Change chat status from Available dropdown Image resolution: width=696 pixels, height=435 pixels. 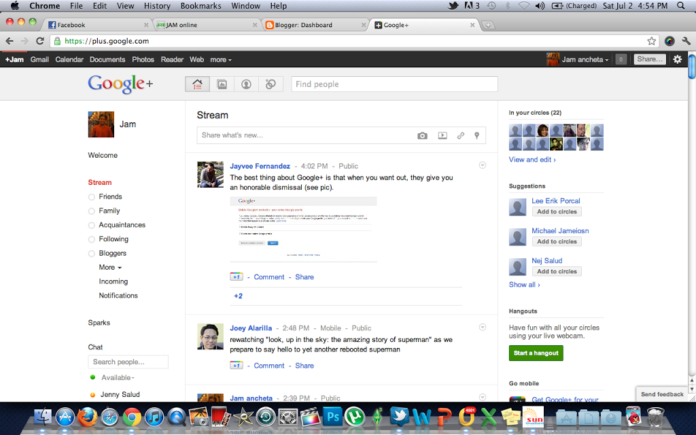[118, 377]
